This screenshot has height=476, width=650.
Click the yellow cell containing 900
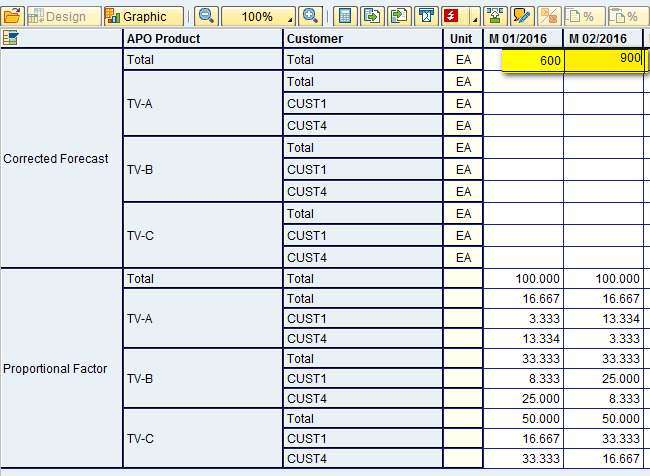(x=603, y=60)
